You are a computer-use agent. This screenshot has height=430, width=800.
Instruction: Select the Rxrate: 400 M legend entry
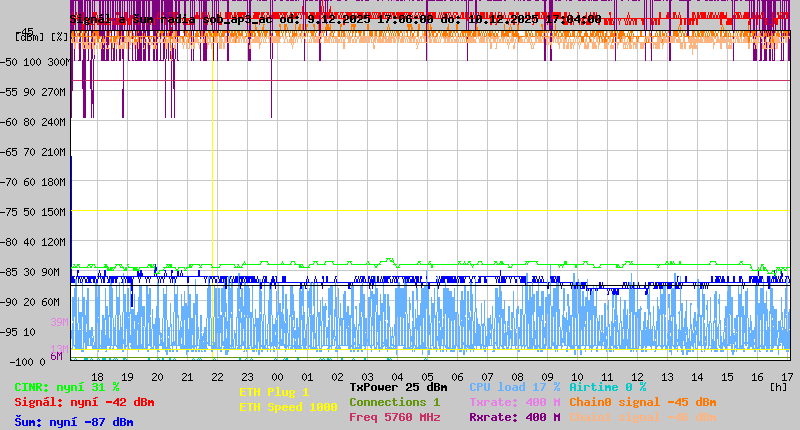click(515, 417)
